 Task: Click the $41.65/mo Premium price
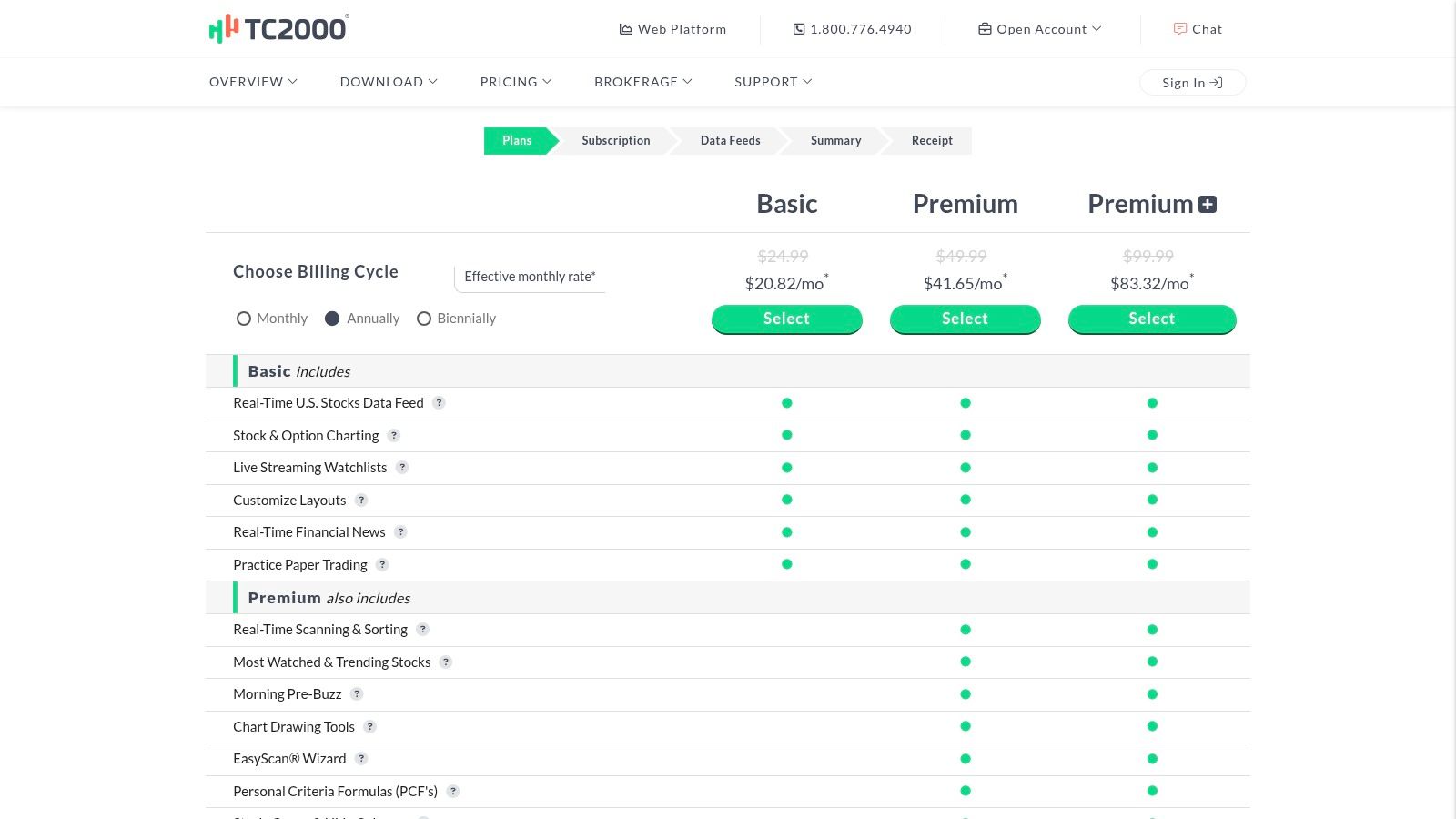965,283
